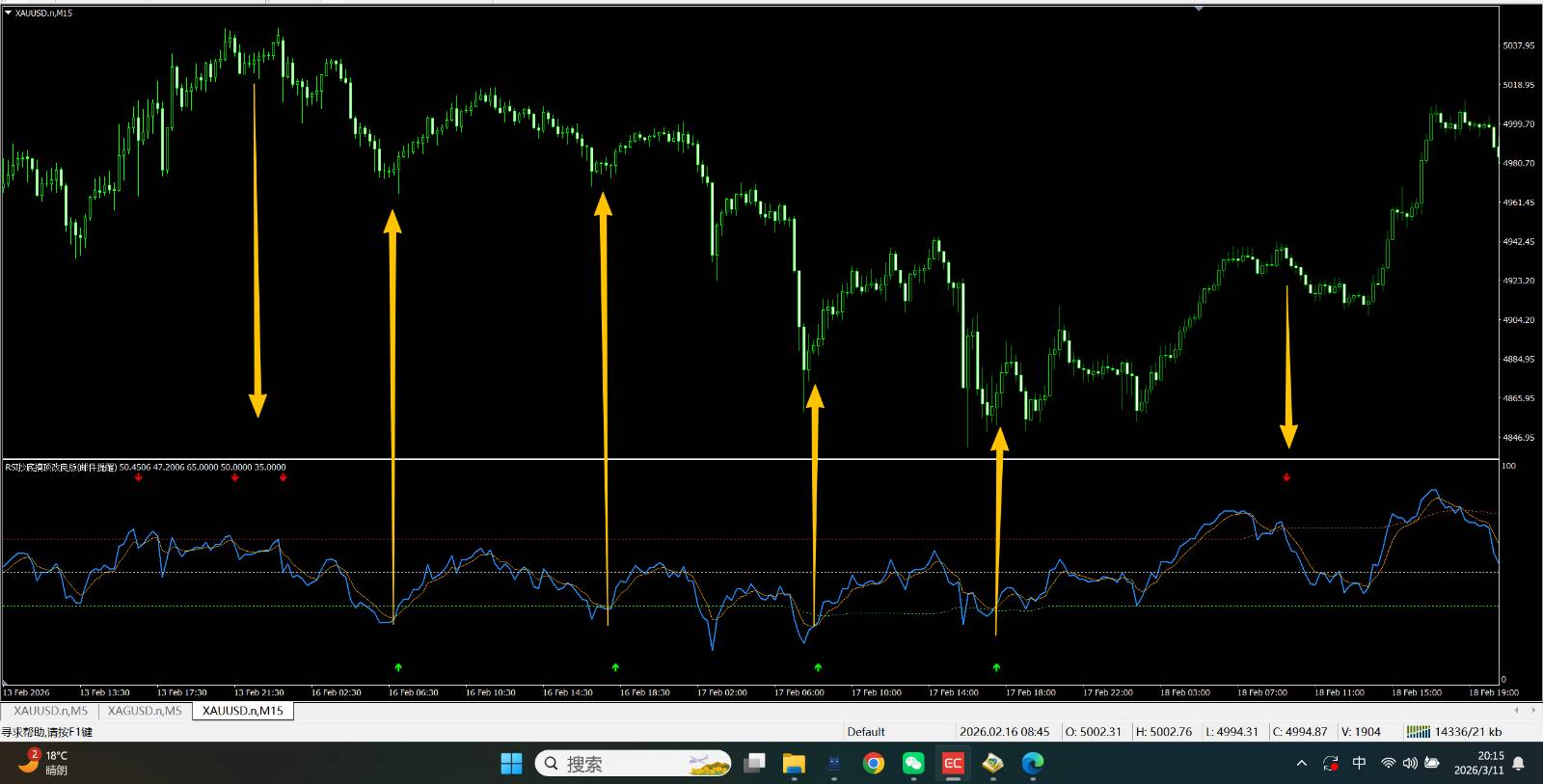The width and height of the screenshot is (1543, 784).
Task: Click the L: 4994.31 low price field
Action: pos(1232,732)
